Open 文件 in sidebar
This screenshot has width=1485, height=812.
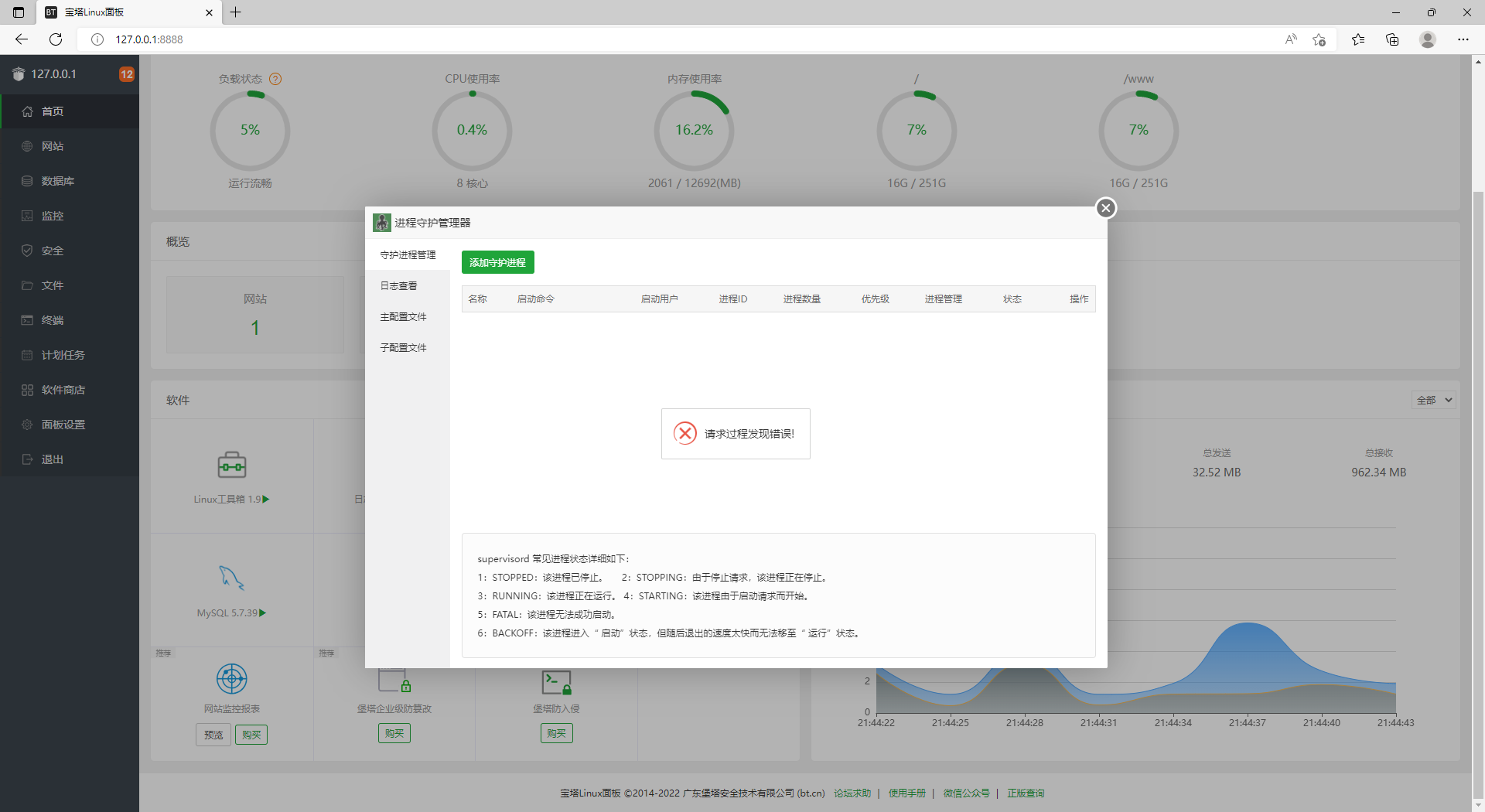tap(70, 285)
